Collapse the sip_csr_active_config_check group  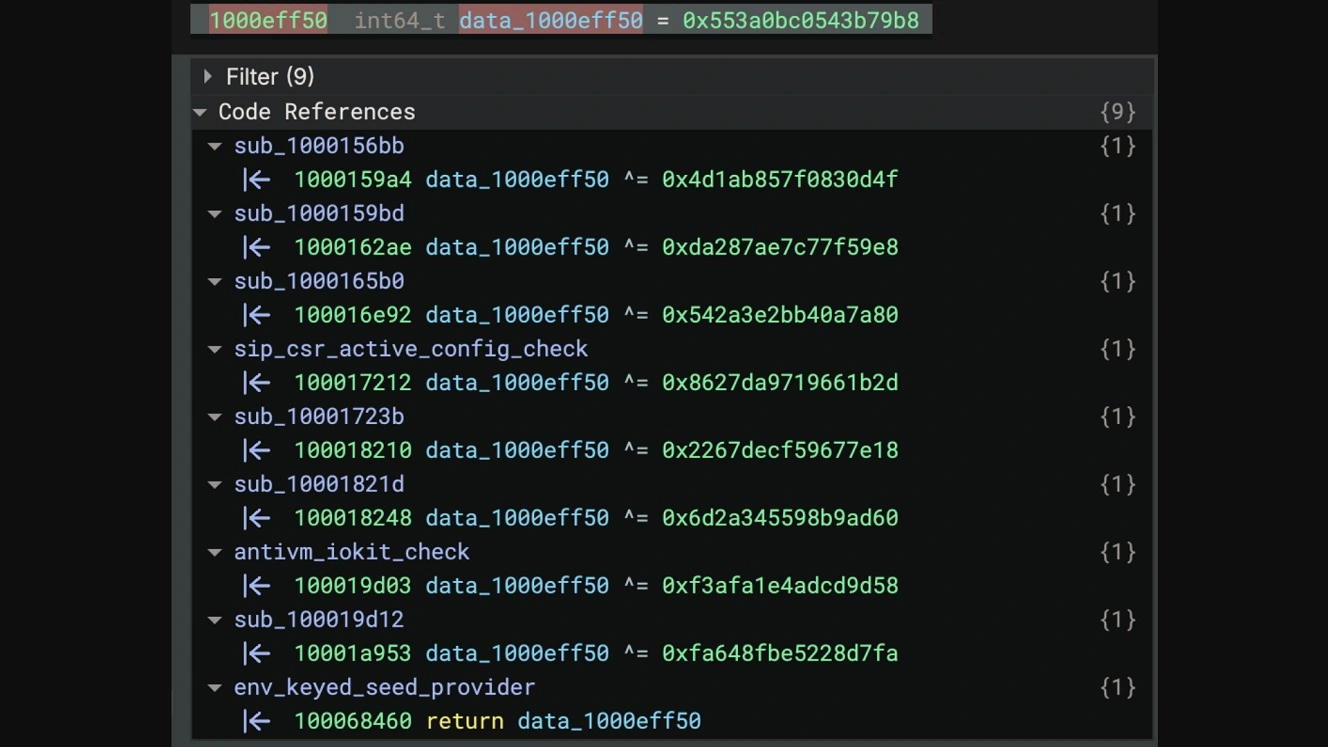click(x=215, y=349)
